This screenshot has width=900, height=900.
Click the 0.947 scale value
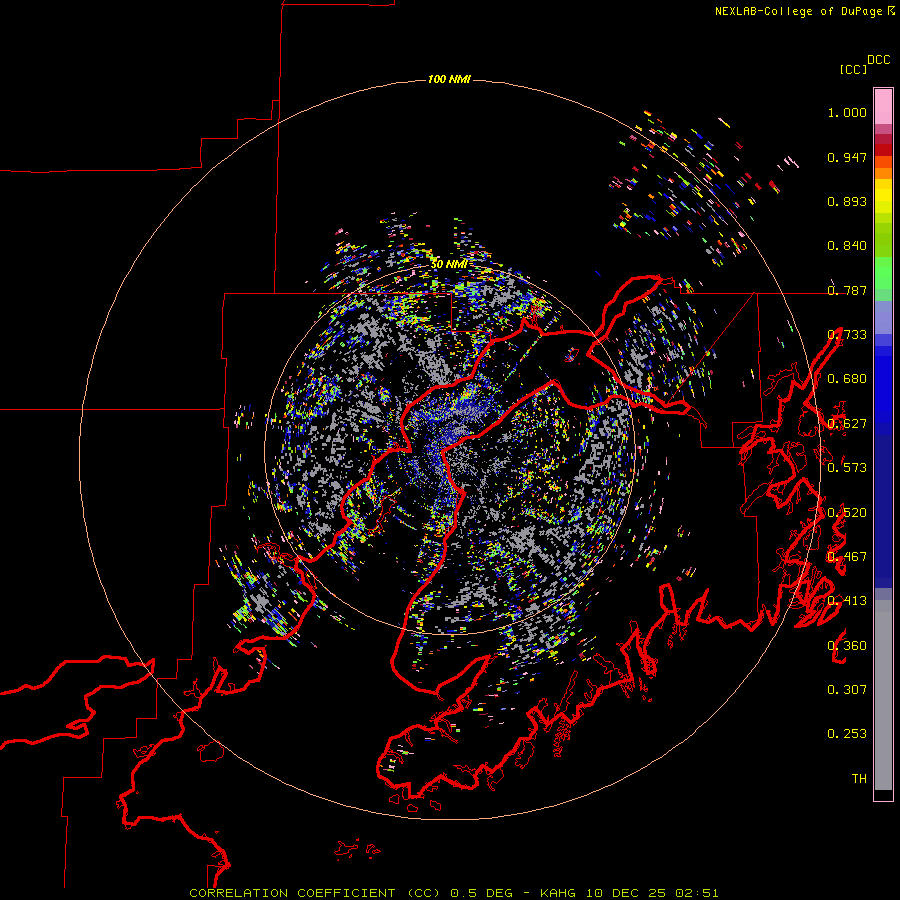coord(847,157)
